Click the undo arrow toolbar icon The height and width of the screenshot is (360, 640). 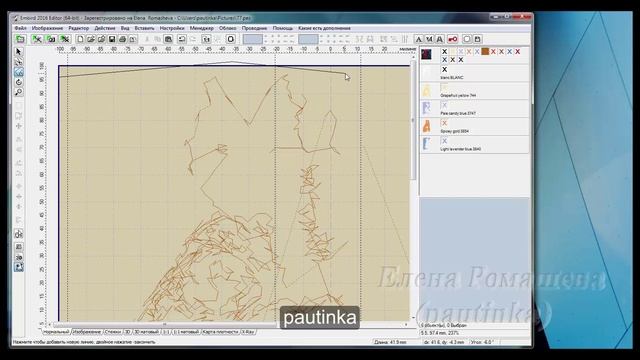(182, 39)
